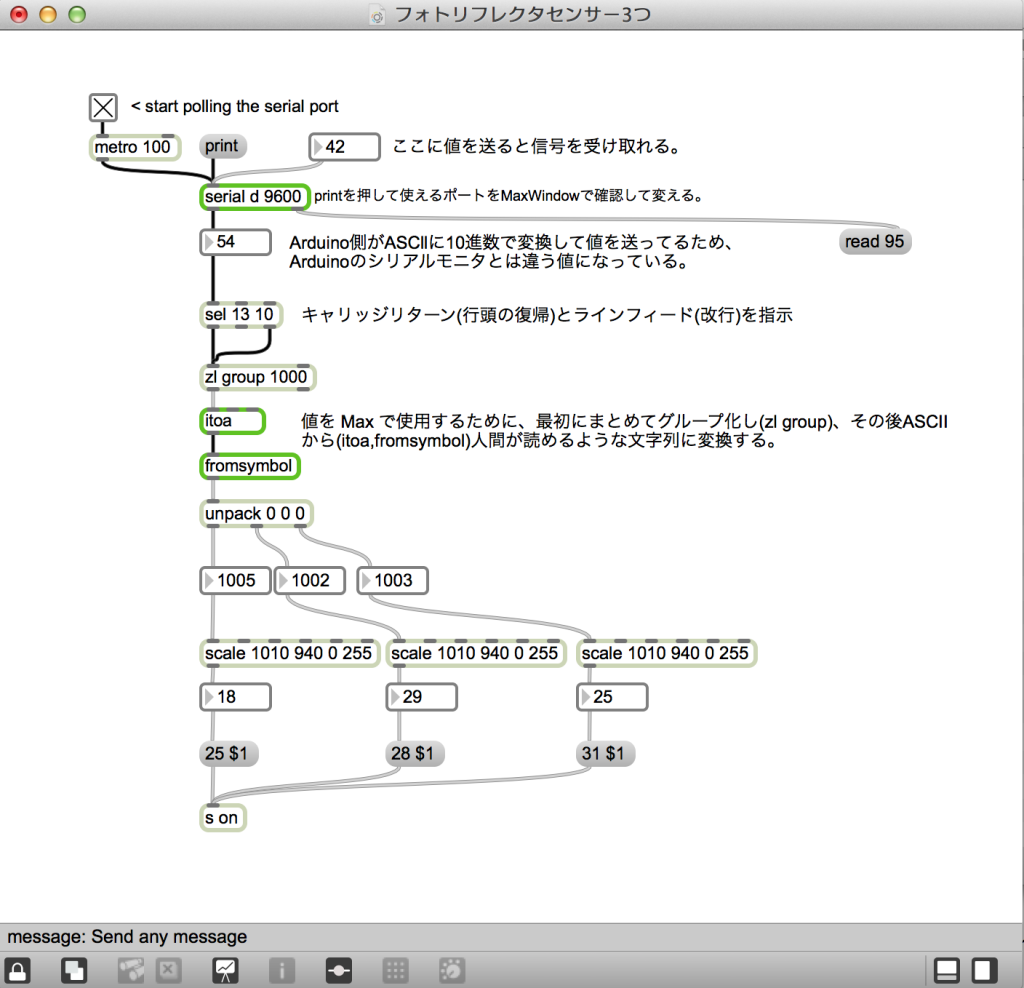Create a new object from the toolbar
Image resolution: width=1024 pixels, height=988 pixels.
pyautogui.click(x=74, y=969)
